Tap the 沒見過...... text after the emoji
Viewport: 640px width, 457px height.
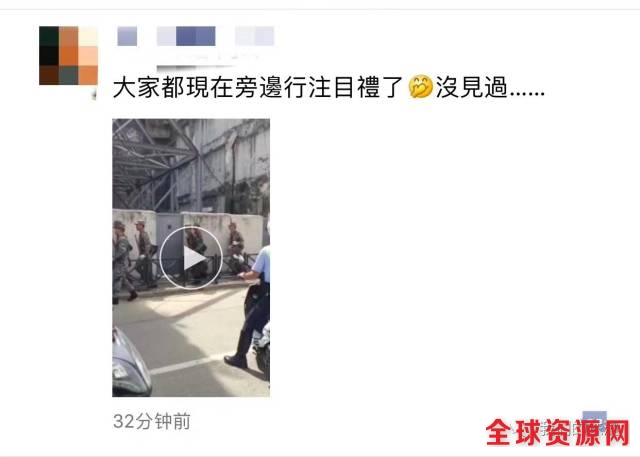coord(490,87)
